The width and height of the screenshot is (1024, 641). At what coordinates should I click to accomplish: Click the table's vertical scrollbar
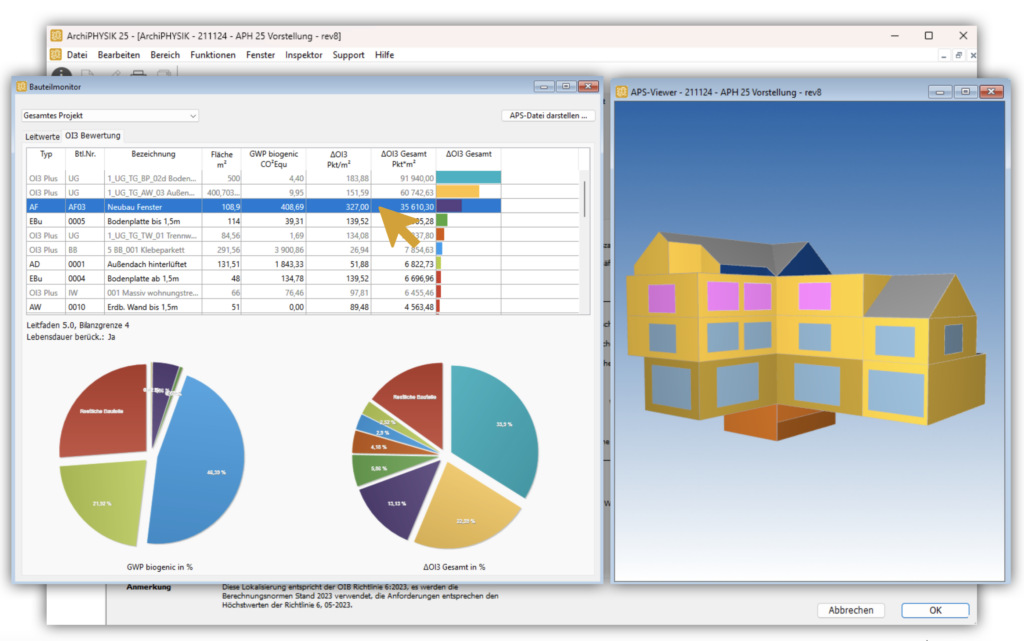click(x=584, y=198)
